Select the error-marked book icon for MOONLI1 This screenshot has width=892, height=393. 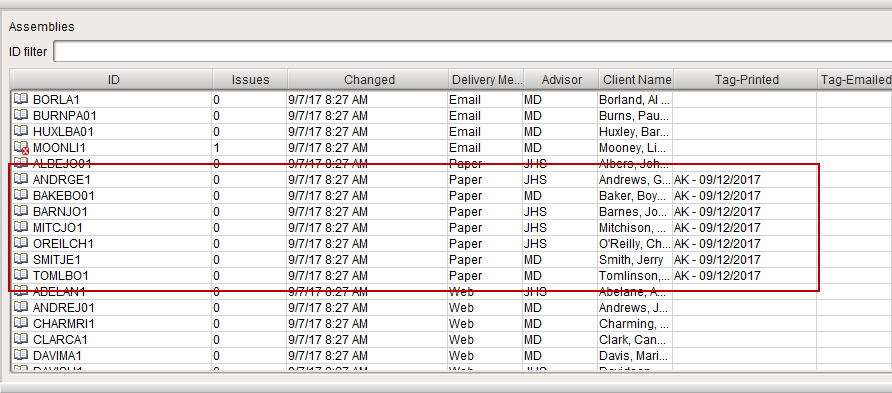point(21,148)
